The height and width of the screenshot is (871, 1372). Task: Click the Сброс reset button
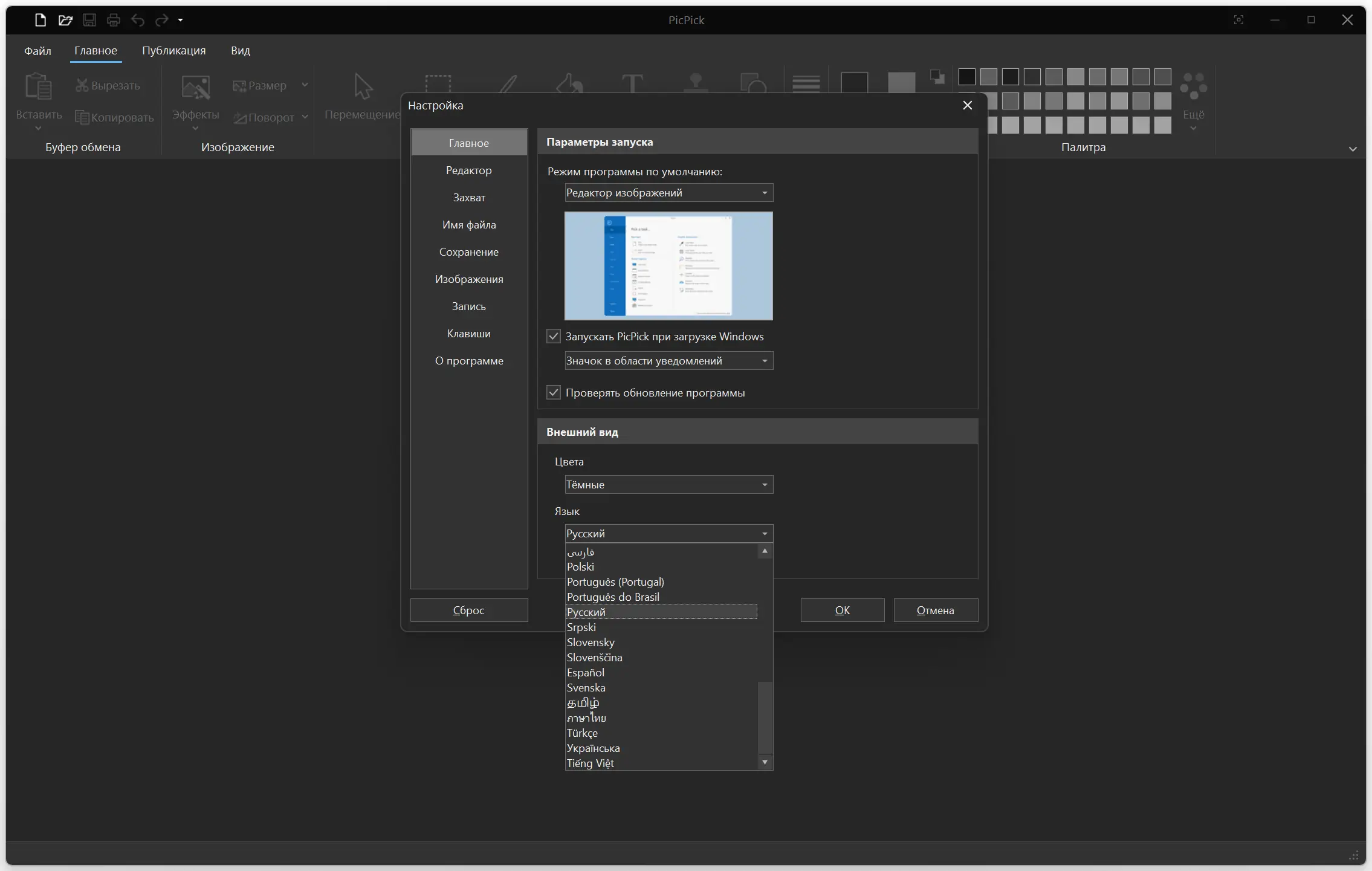(469, 610)
